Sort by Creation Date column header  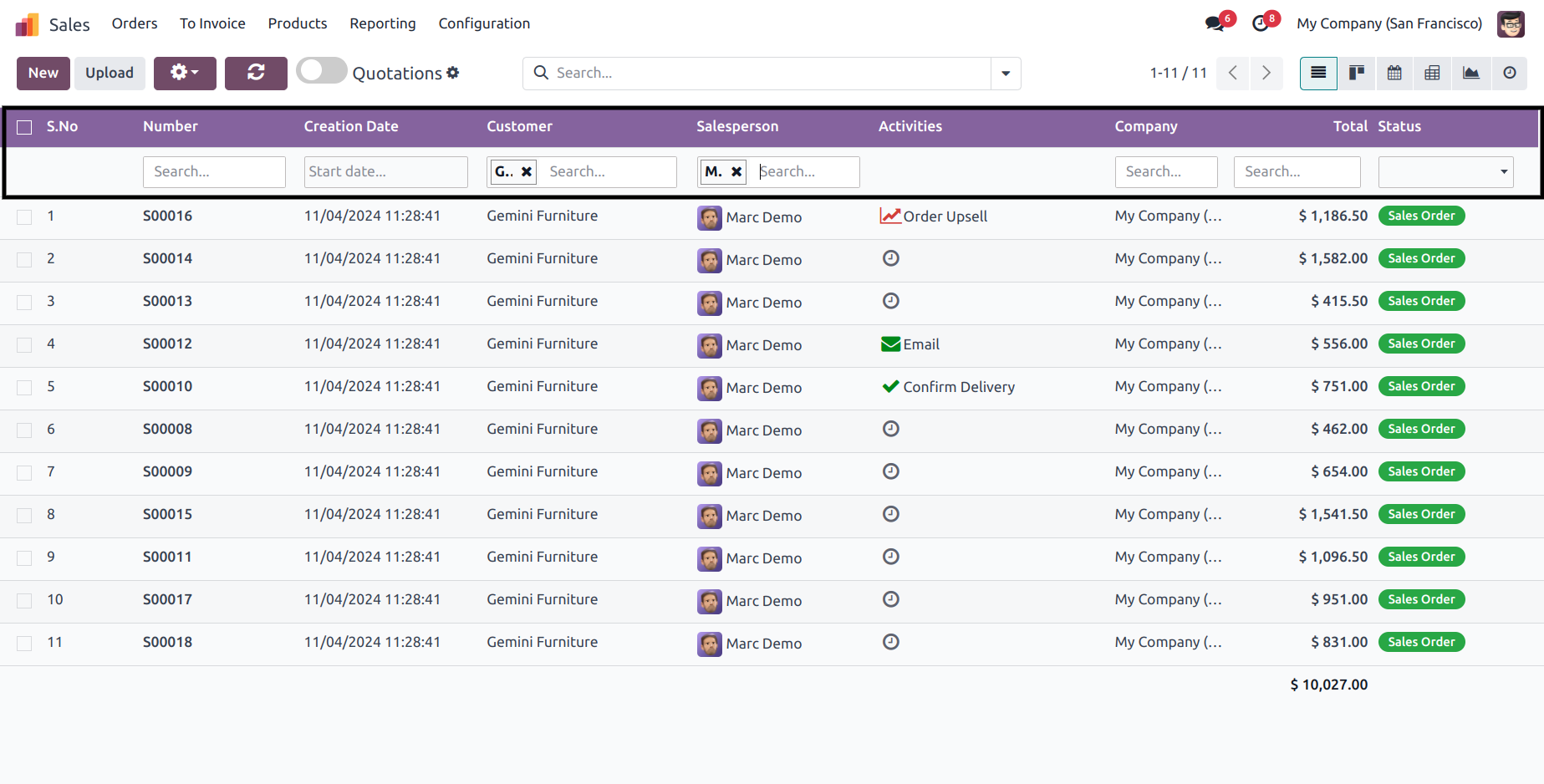click(x=351, y=126)
